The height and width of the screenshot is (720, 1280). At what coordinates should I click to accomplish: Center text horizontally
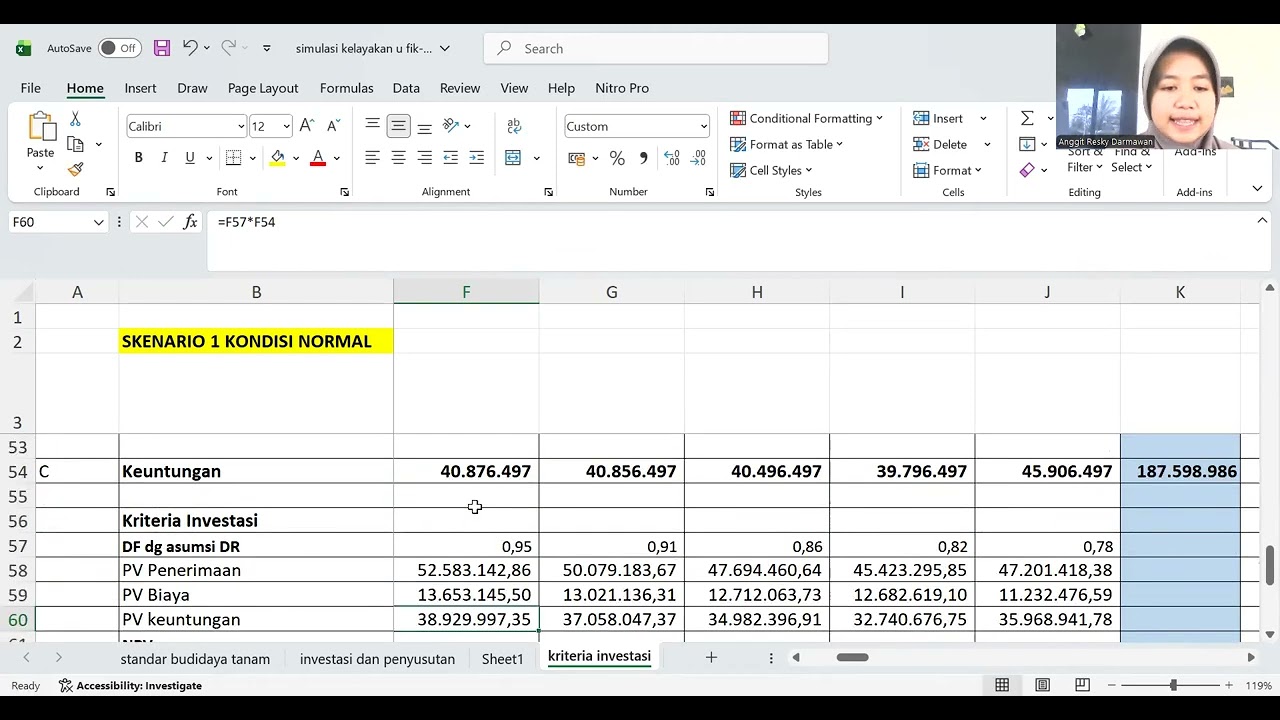point(398,158)
